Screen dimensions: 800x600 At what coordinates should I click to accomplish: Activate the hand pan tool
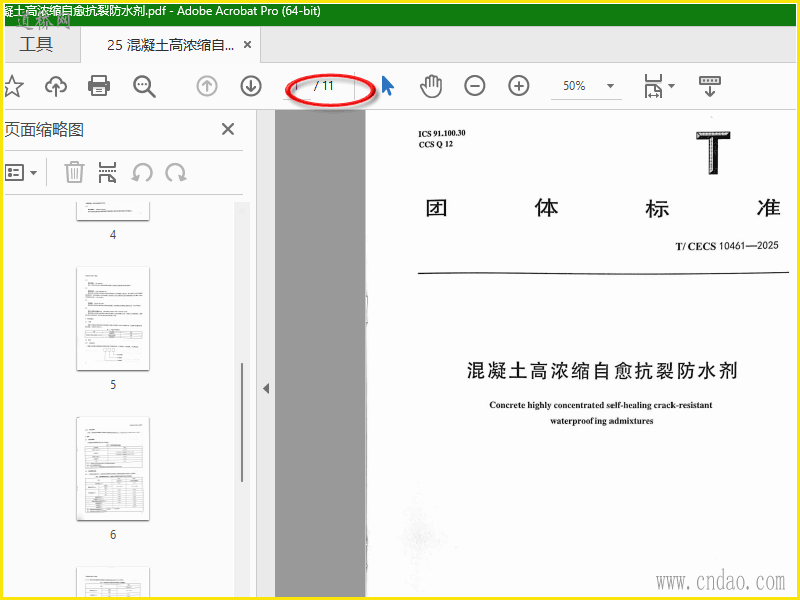click(x=431, y=86)
